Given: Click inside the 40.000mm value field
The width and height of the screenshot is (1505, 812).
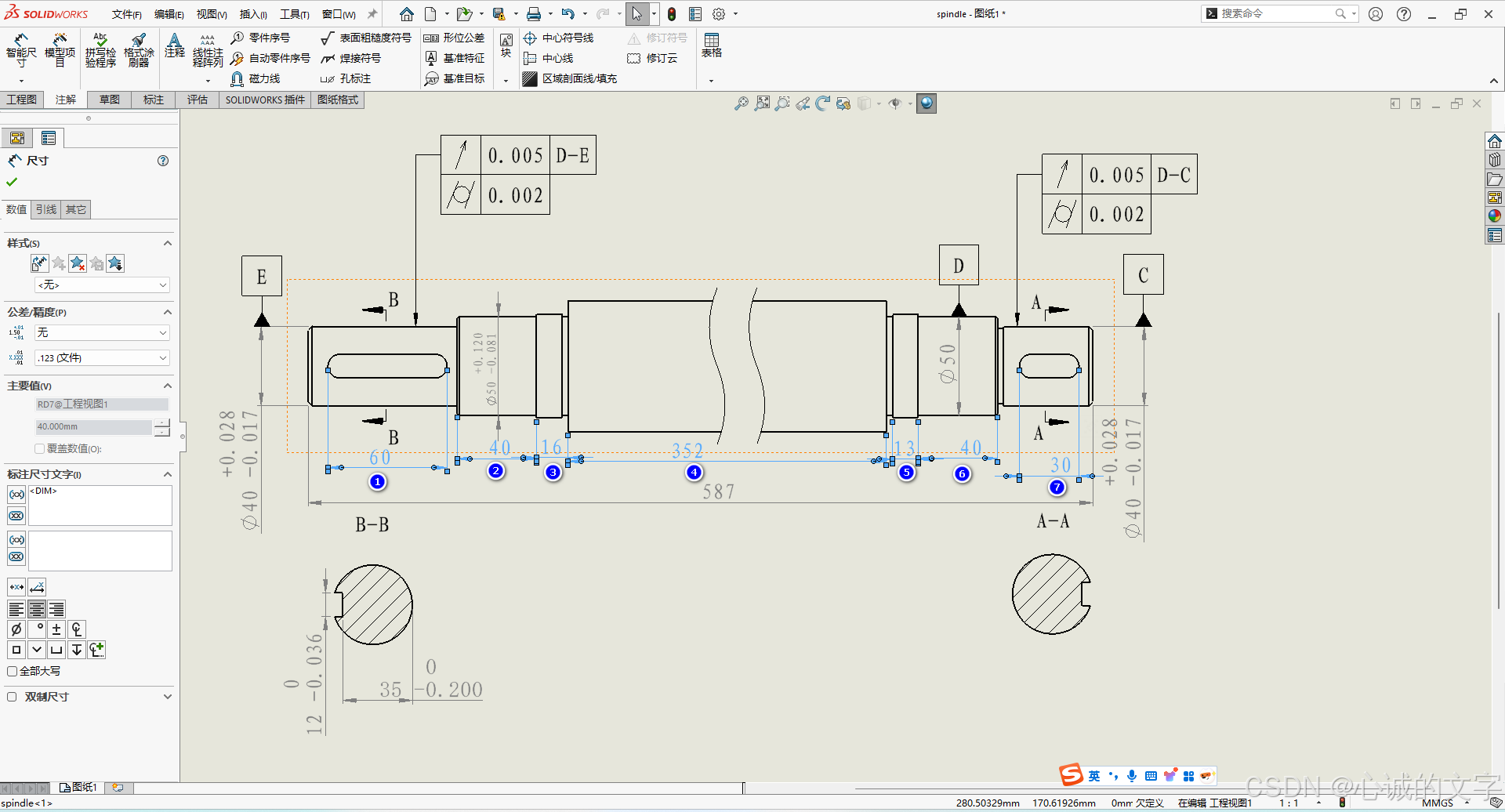Looking at the screenshot, I should point(92,426).
